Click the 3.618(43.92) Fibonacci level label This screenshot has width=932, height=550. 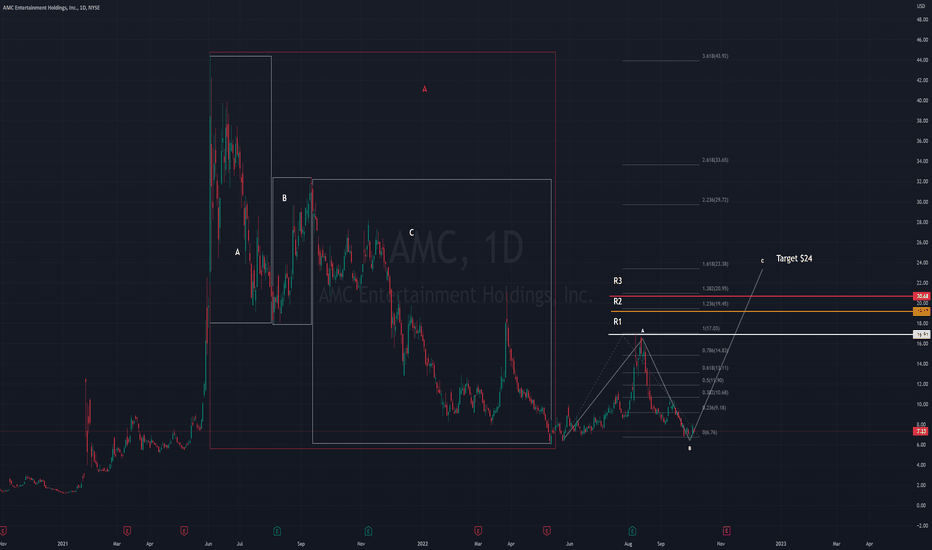(x=715, y=56)
